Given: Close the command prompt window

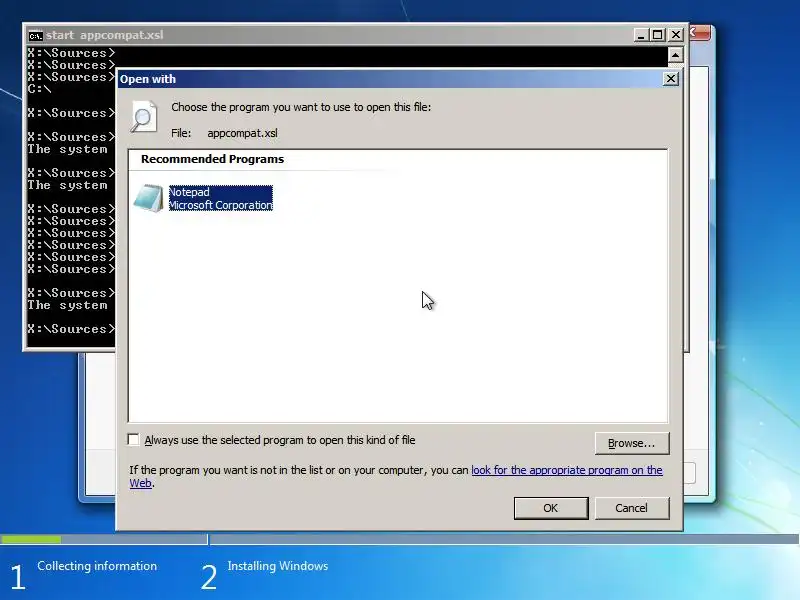Looking at the screenshot, I should tap(676, 35).
